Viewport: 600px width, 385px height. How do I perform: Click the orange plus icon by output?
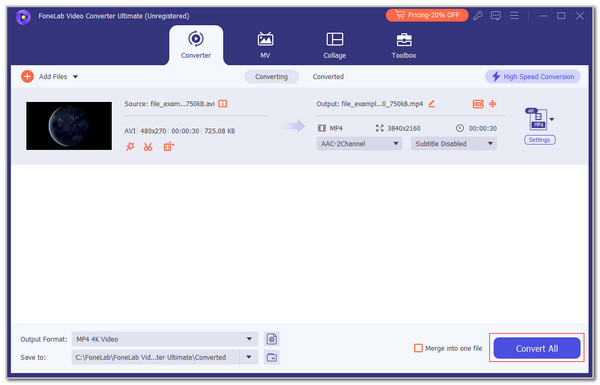[x=492, y=103]
